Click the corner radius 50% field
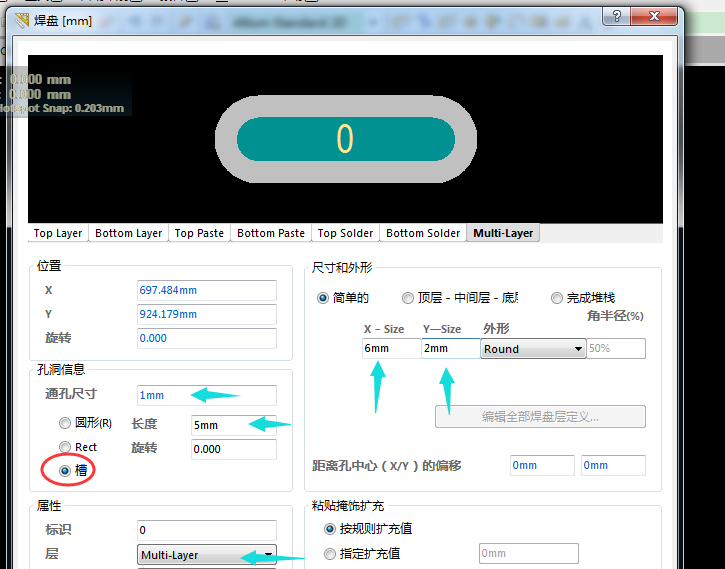725x569 pixels. tap(616, 349)
